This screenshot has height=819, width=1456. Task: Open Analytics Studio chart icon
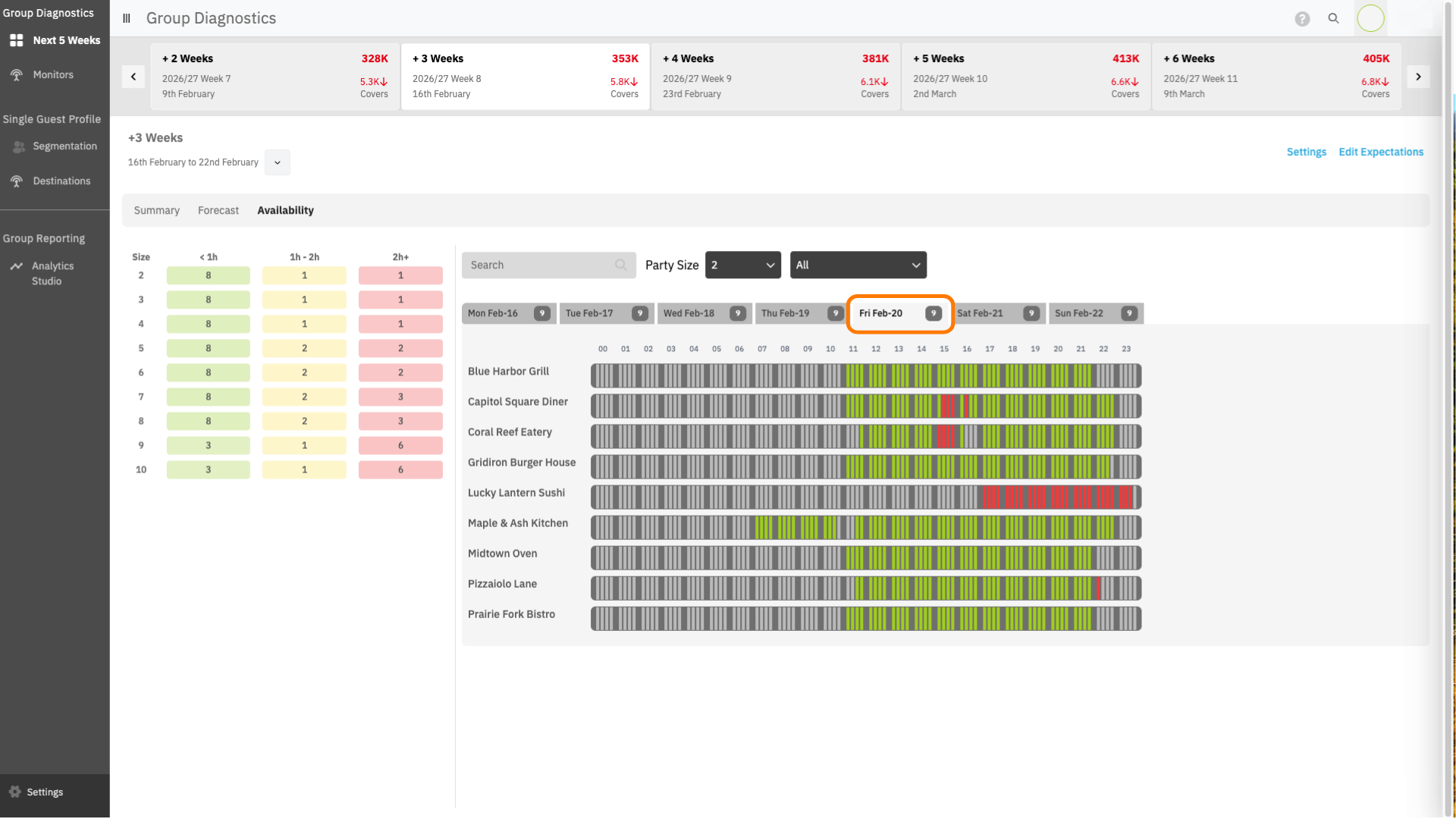point(16,266)
